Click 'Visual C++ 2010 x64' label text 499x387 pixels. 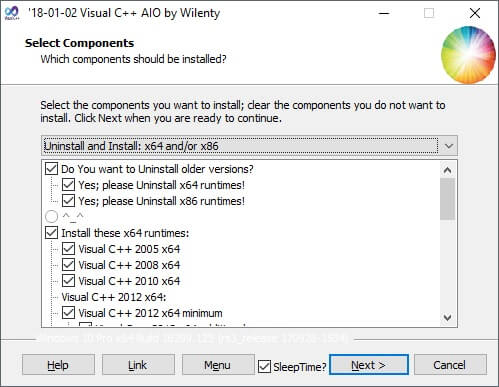pos(129,281)
